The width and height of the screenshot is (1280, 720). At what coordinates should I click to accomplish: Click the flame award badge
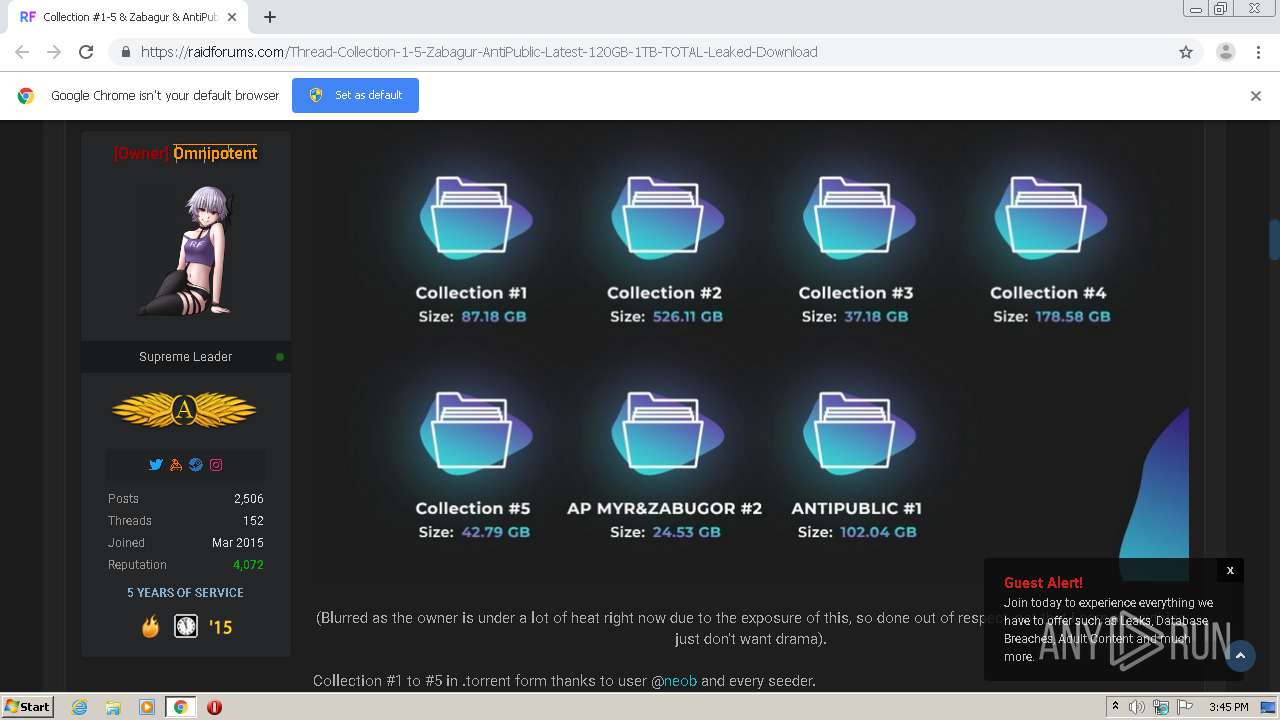pos(150,627)
